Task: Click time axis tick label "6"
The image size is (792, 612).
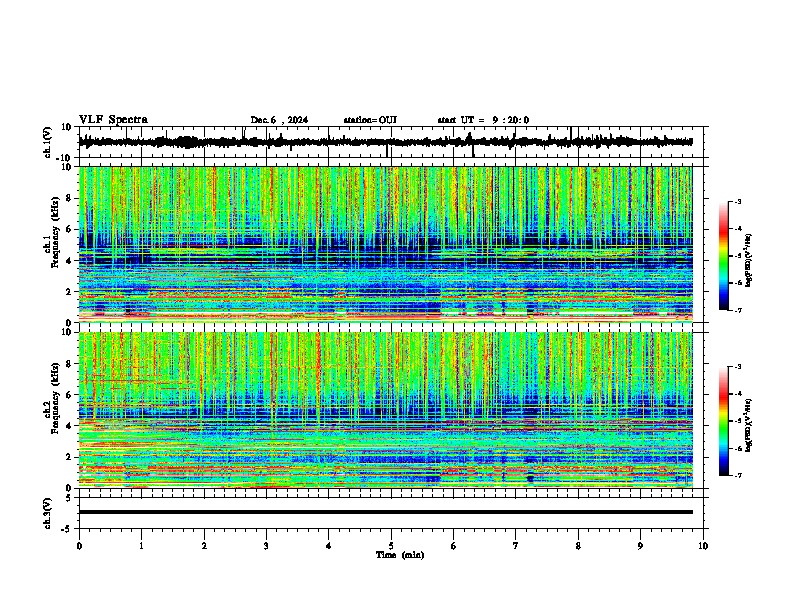Action: (454, 546)
